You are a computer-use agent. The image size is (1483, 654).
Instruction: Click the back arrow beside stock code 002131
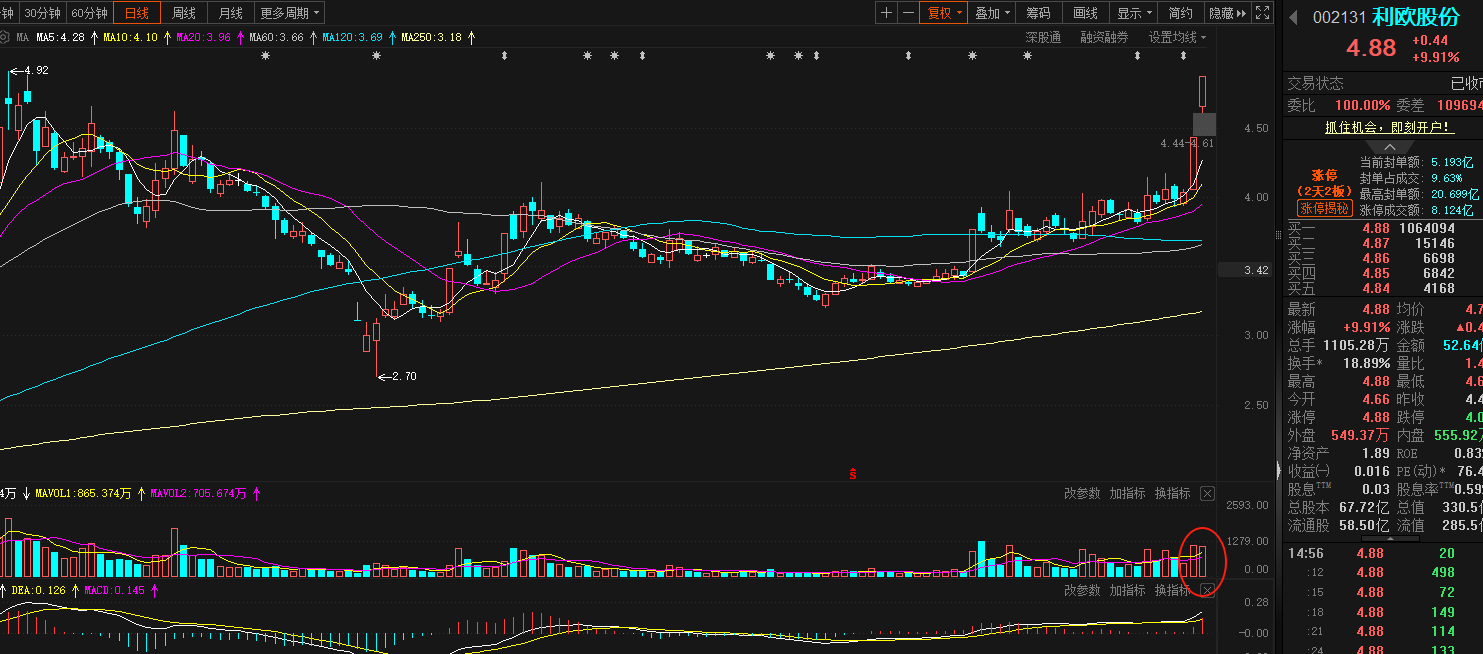coord(1292,17)
